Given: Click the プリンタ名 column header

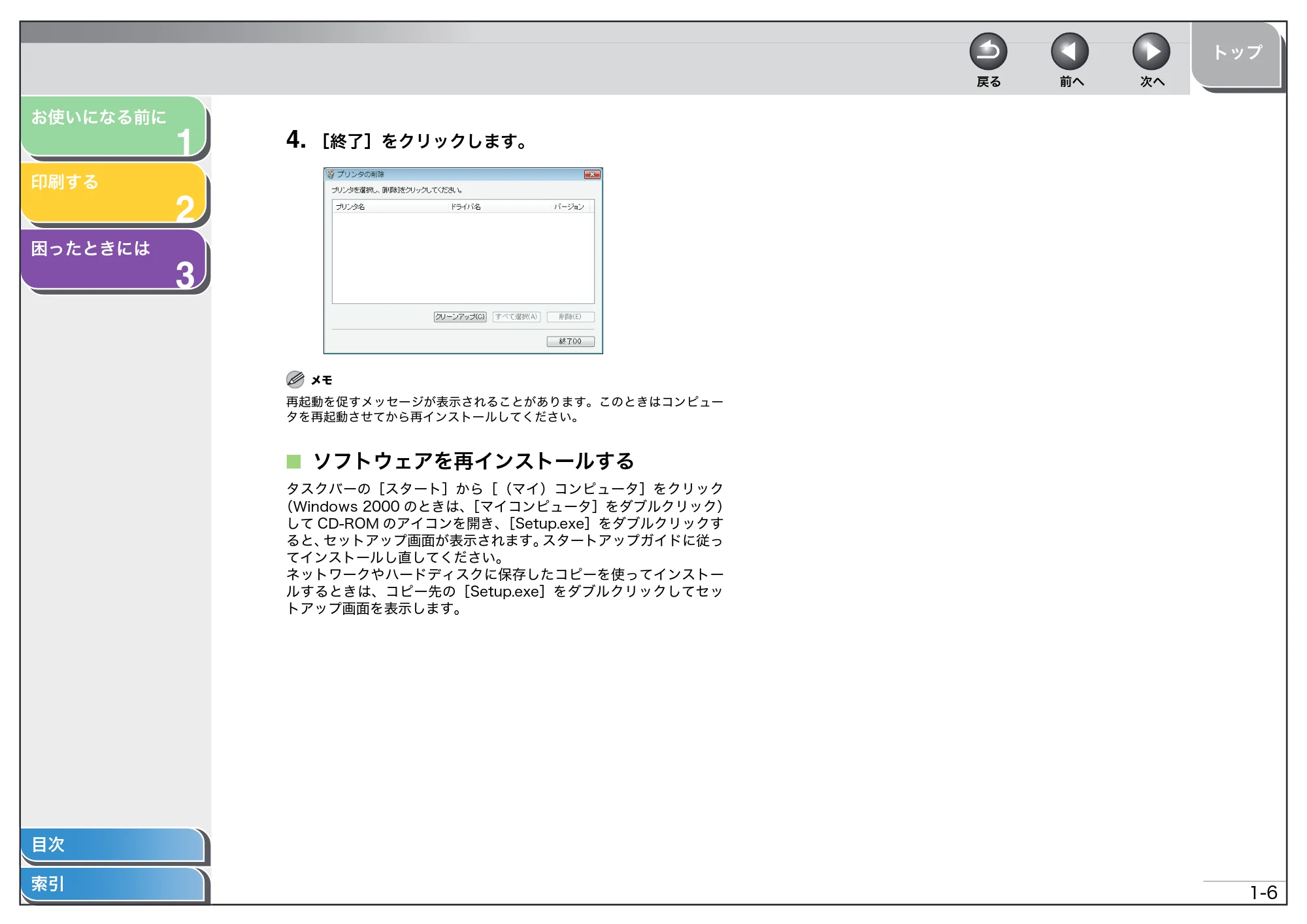Looking at the screenshot, I should [x=389, y=206].
